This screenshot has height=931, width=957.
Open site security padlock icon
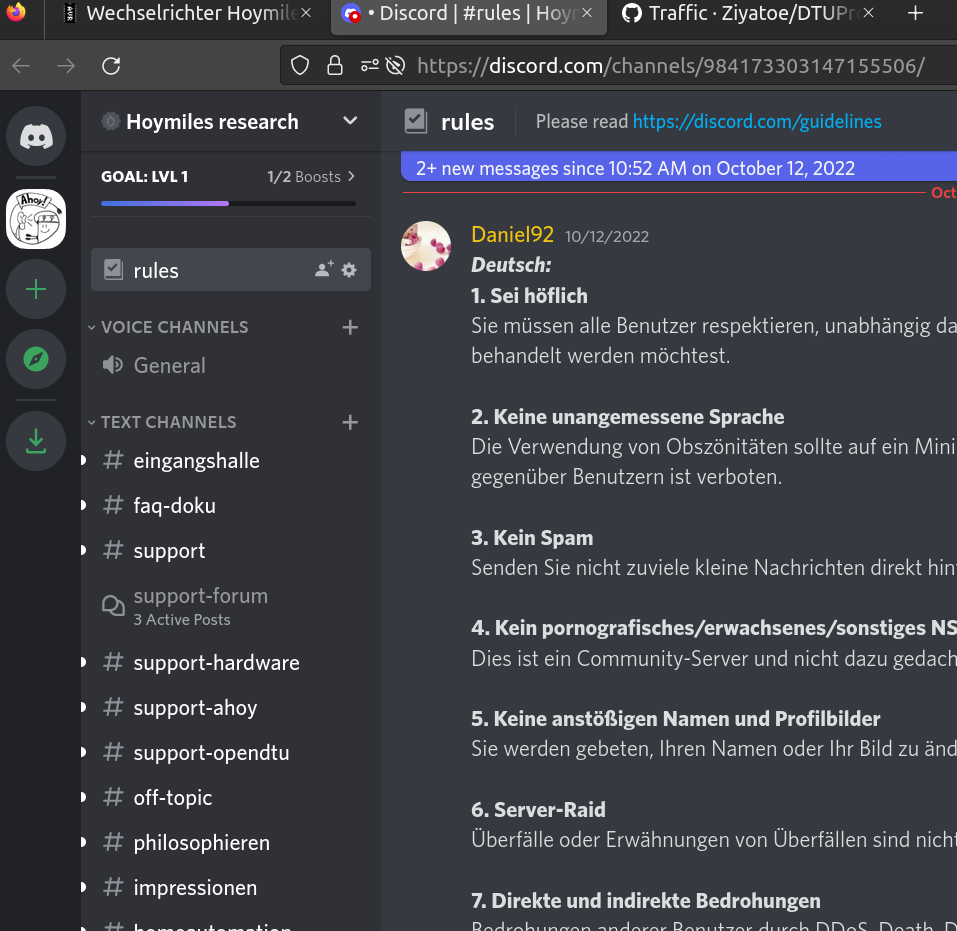coord(334,65)
